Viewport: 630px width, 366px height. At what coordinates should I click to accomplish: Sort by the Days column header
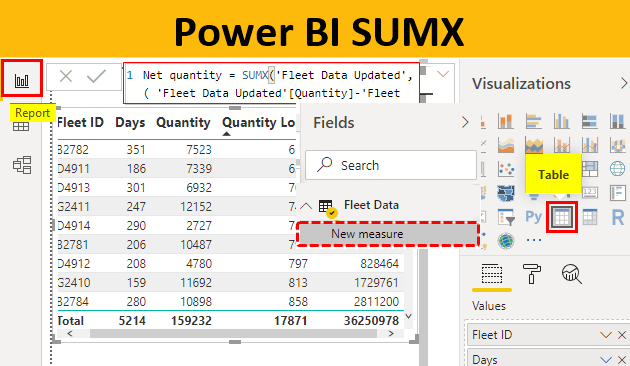[130, 122]
